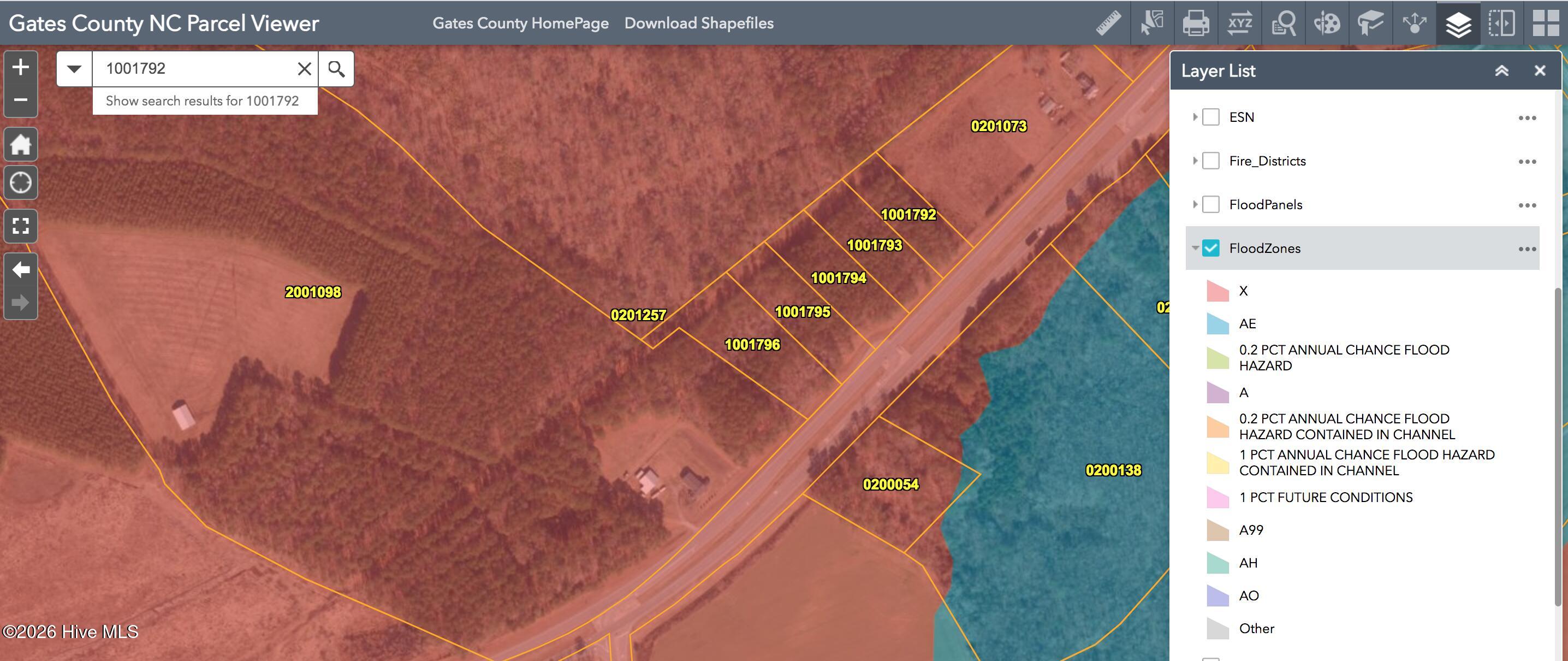Viewport: 1568px width, 661px height.
Task: Find my location on map
Action: point(21,183)
